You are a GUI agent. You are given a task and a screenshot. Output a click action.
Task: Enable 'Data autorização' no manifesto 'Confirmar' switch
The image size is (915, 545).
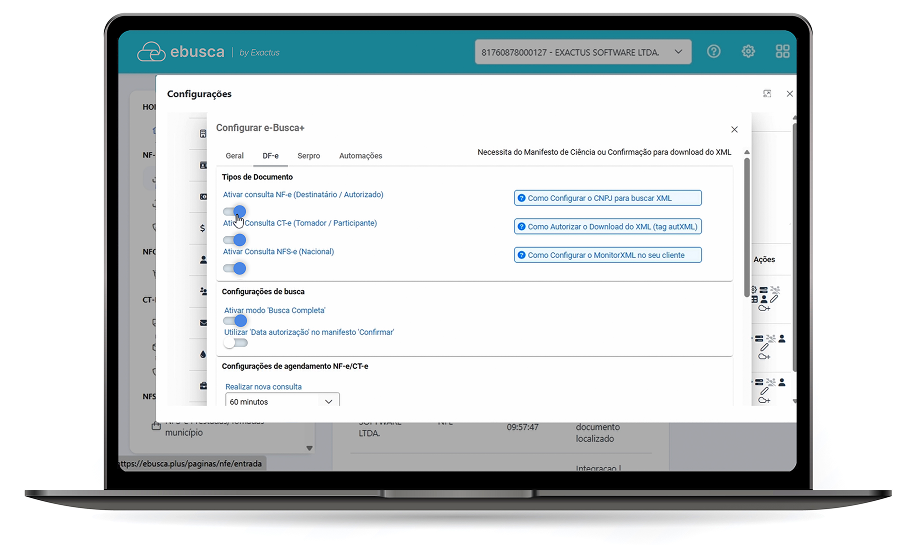[x=236, y=343]
